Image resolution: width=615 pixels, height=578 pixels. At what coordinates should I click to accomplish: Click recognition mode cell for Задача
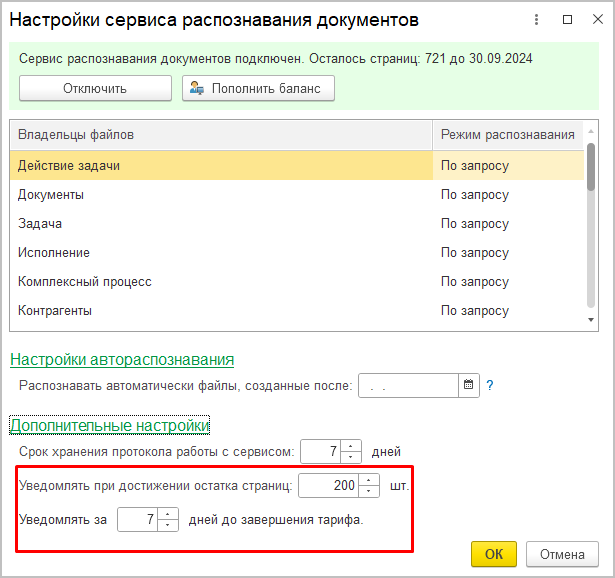[508, 224]
